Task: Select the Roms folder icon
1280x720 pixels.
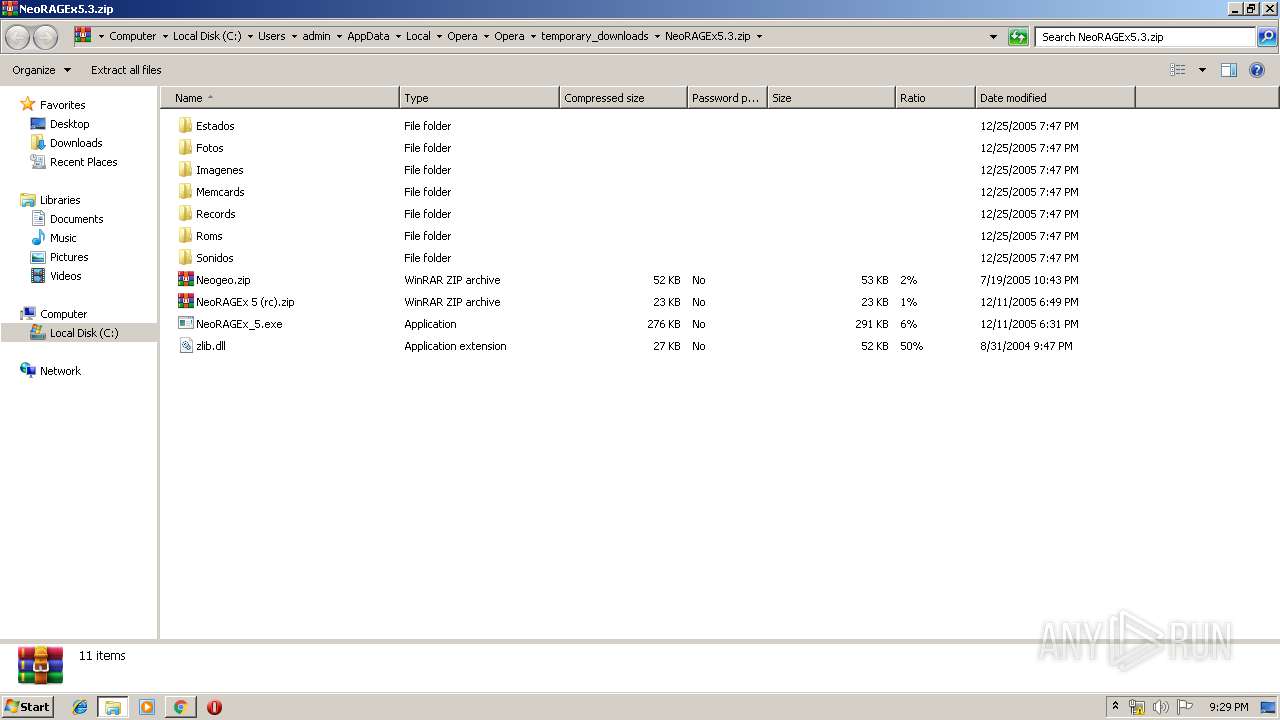Action: [185, 236]
